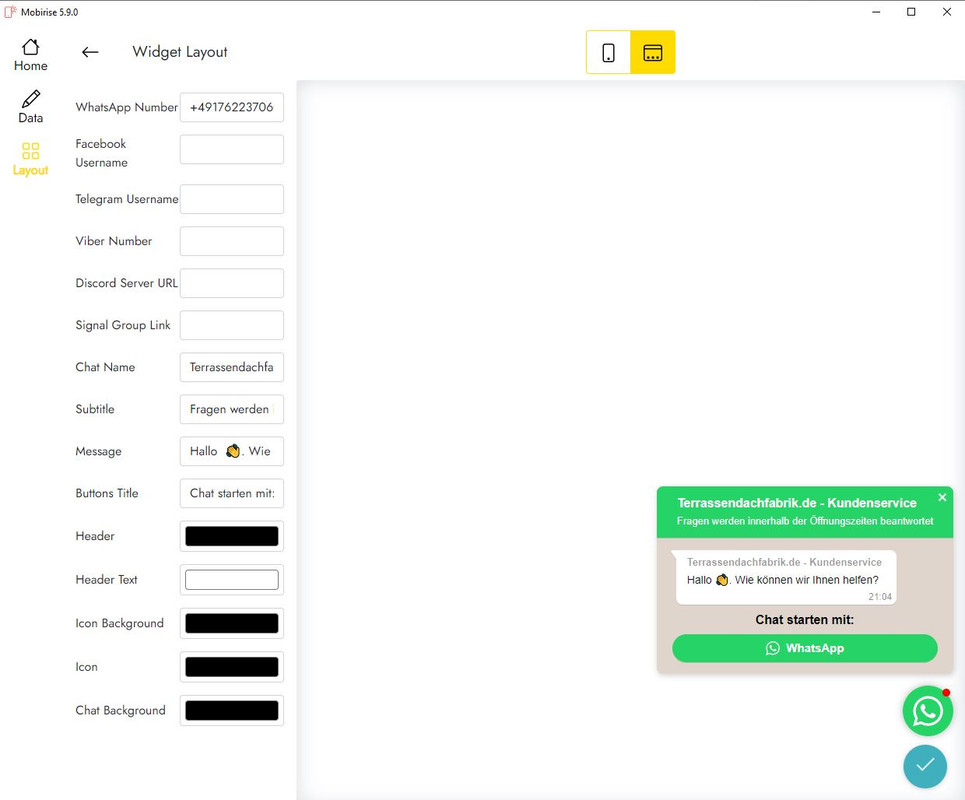Click the Message input field
Image resolution: width=965 pixels, height=800 pixels.
[231, 451]
